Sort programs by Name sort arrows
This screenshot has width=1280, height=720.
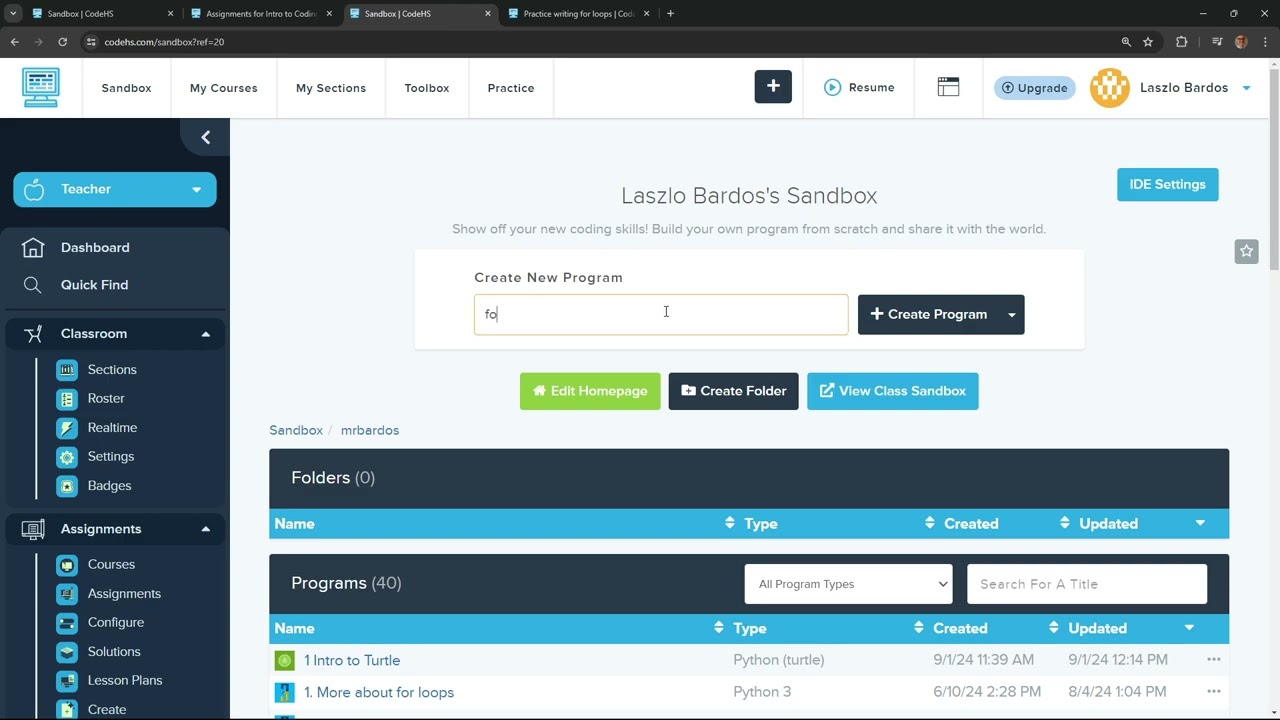[x=718, y=628]
